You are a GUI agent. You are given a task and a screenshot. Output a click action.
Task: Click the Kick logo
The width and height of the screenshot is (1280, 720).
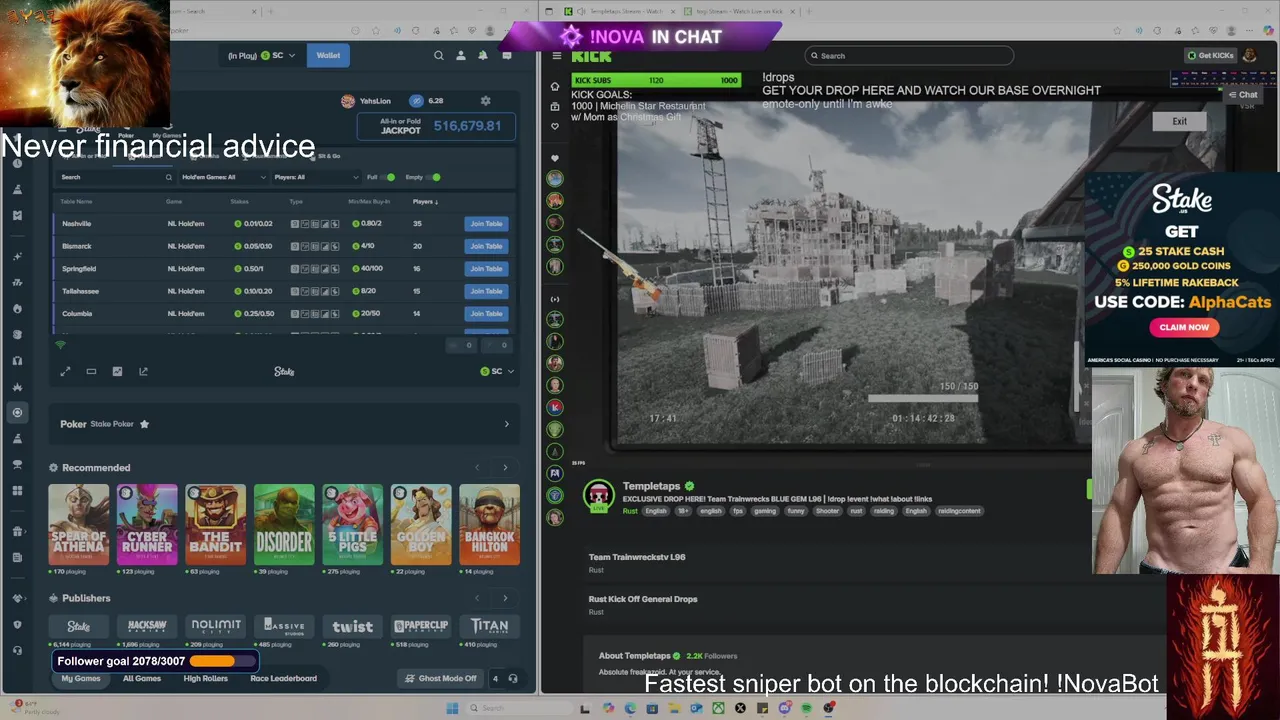coord(591,56)
